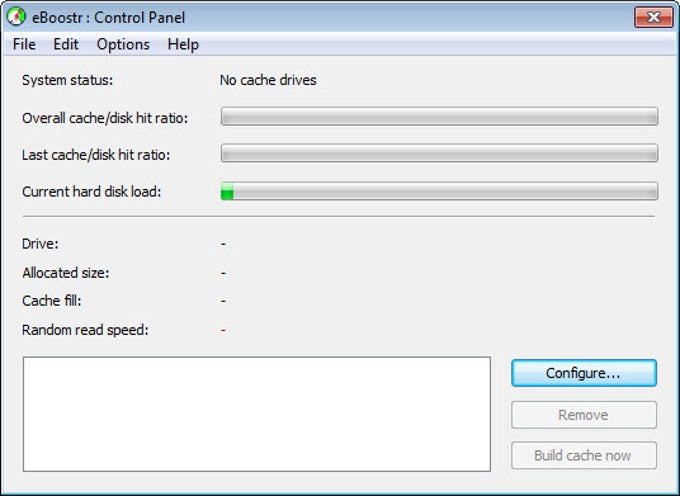Click the Current hard disk load bar
The image size is (680, 496).
[x=439, y=191]
